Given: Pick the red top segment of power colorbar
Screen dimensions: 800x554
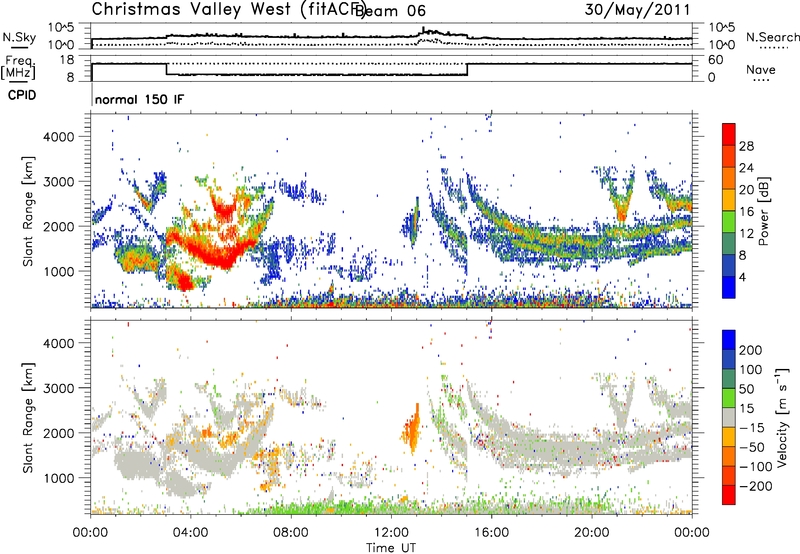Looking at the screenshot, I should (729, 134).
